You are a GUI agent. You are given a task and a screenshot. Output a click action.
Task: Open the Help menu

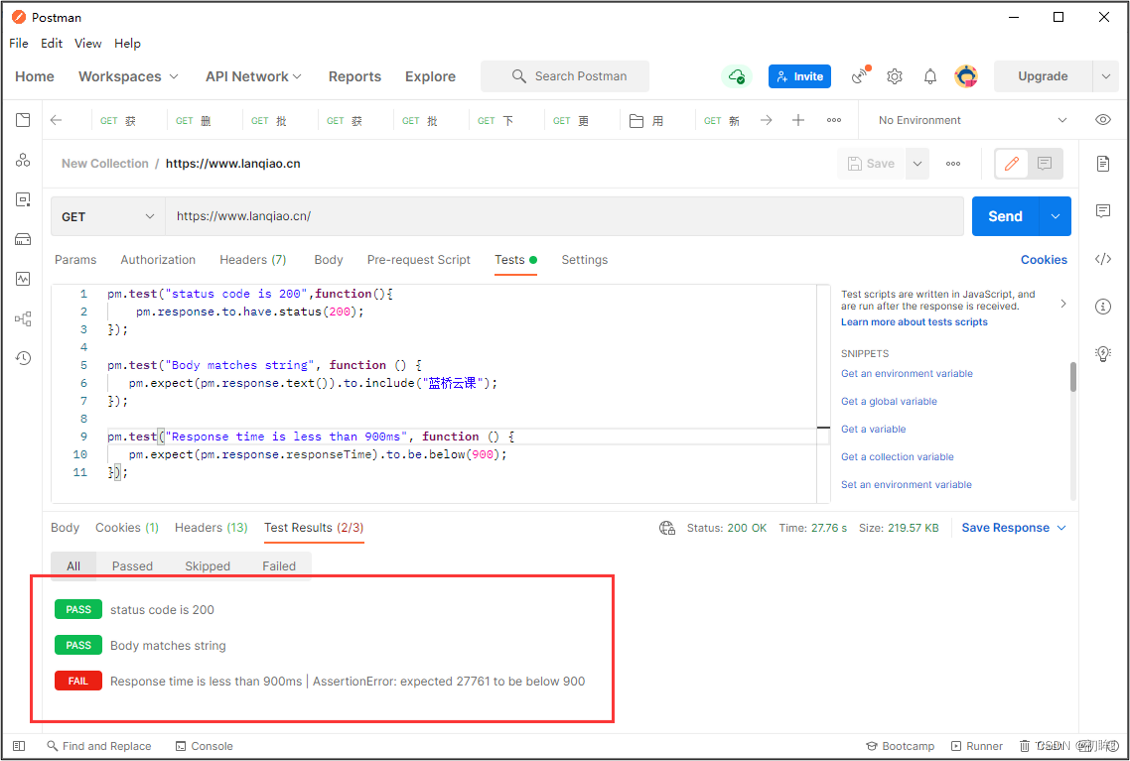point(128,43)
